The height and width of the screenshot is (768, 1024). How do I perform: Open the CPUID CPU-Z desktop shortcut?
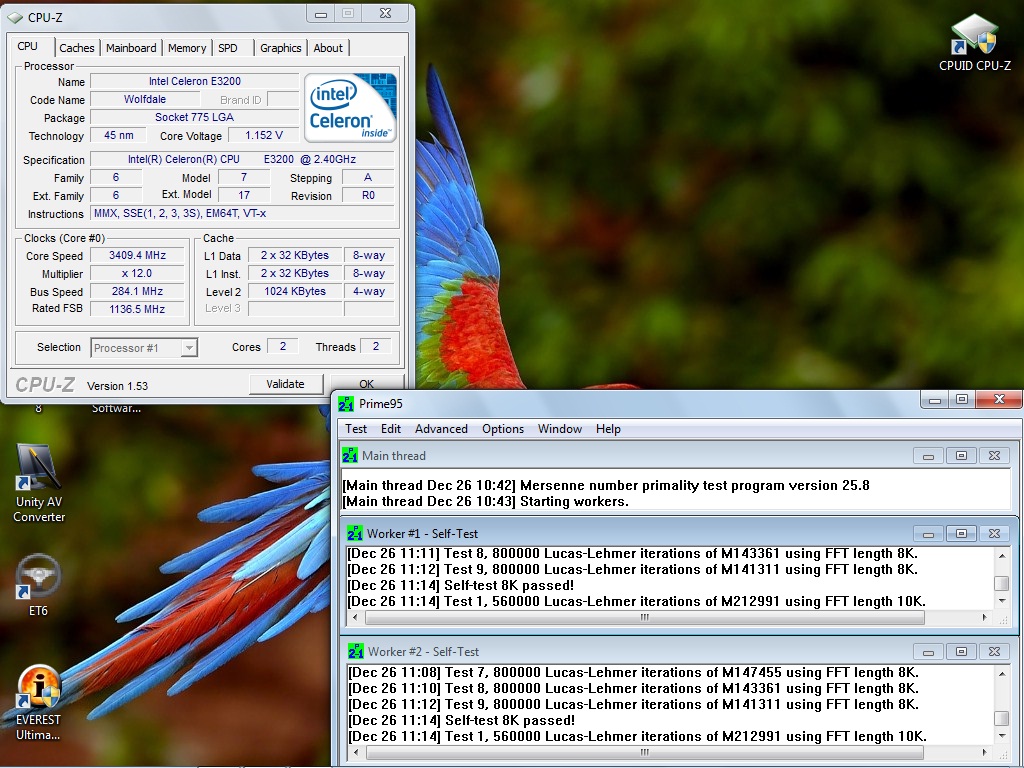pos(974,42)
